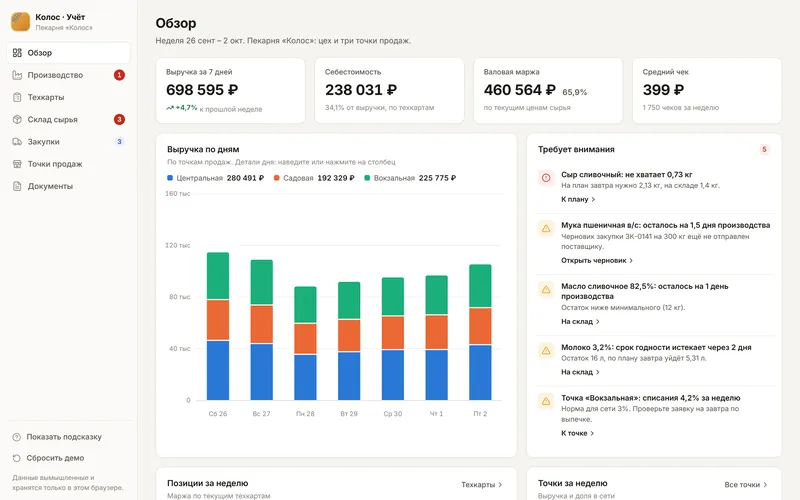The width and height of the screenshot is (800, 500).
Task: Click the Сб 26 chart column
Action: click(x=218, y=326)
